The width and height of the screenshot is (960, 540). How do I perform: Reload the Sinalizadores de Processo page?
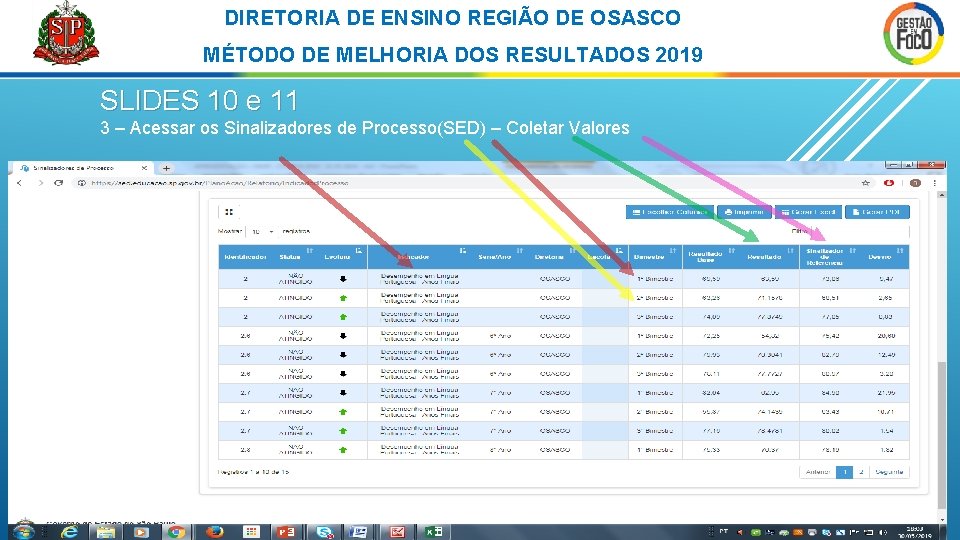click(59, 183)
